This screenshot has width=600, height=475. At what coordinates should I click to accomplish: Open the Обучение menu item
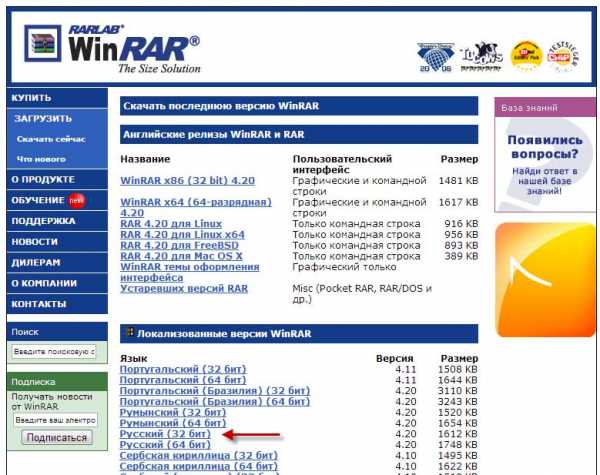pos(57,200)
